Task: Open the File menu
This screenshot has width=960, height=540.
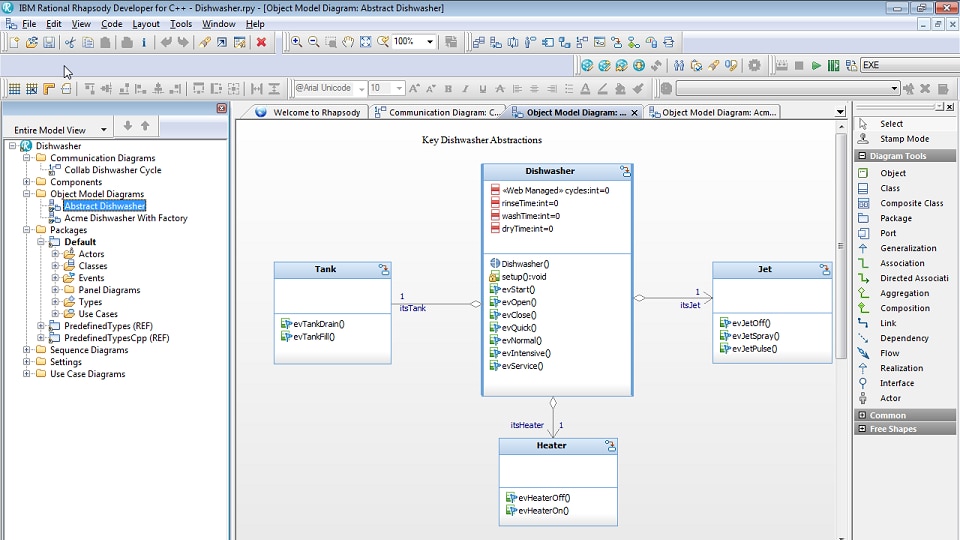Action: (29, 24)
